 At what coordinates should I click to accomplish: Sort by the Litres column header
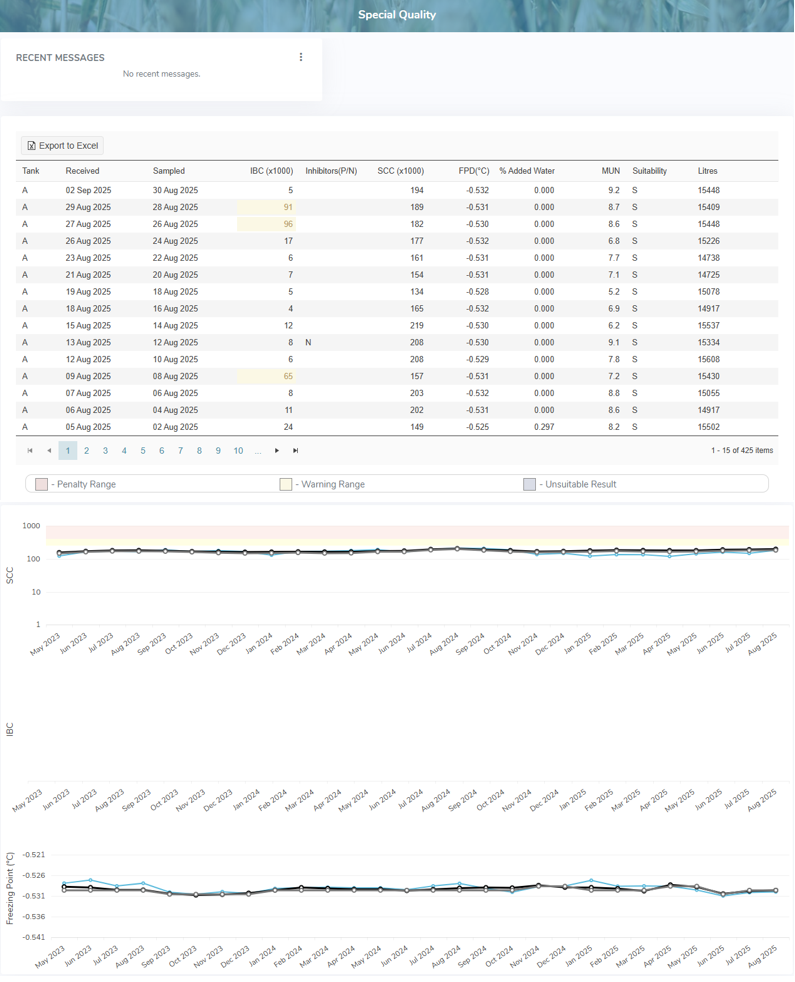(707, 171)
